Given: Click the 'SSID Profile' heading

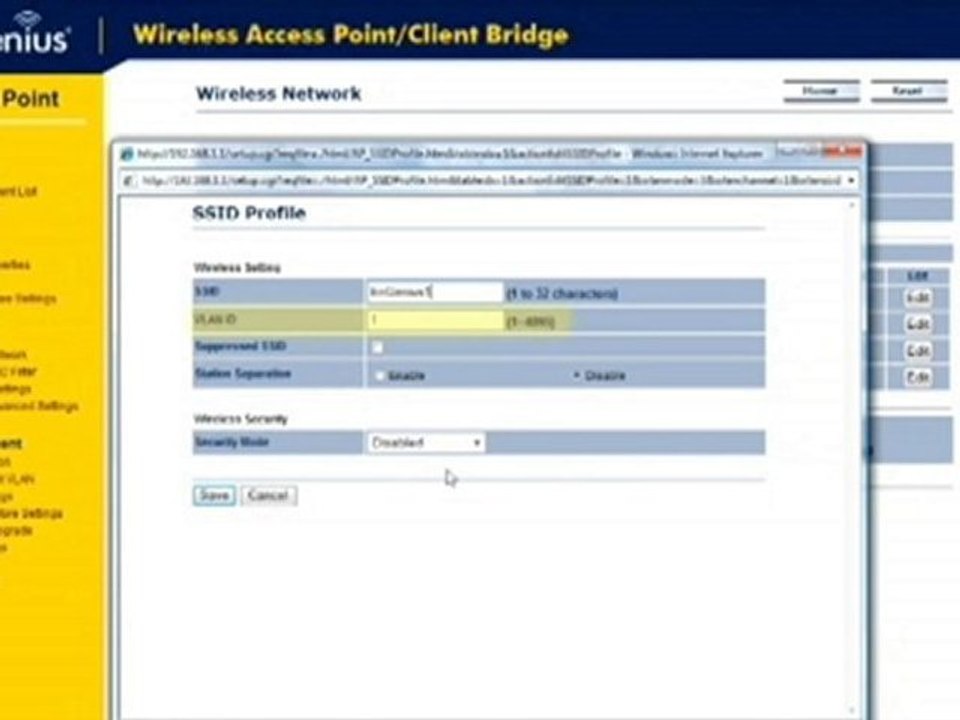Looking at the screenshot, I should 249,213.
